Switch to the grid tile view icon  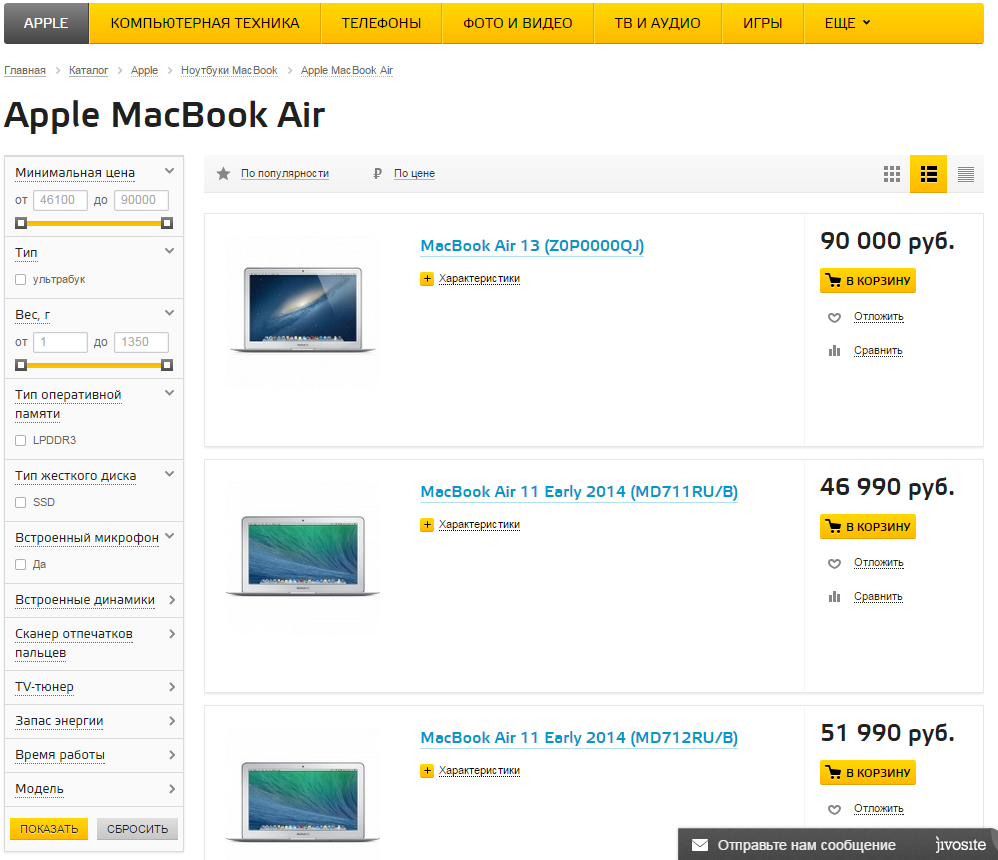(x=892, y=174)
